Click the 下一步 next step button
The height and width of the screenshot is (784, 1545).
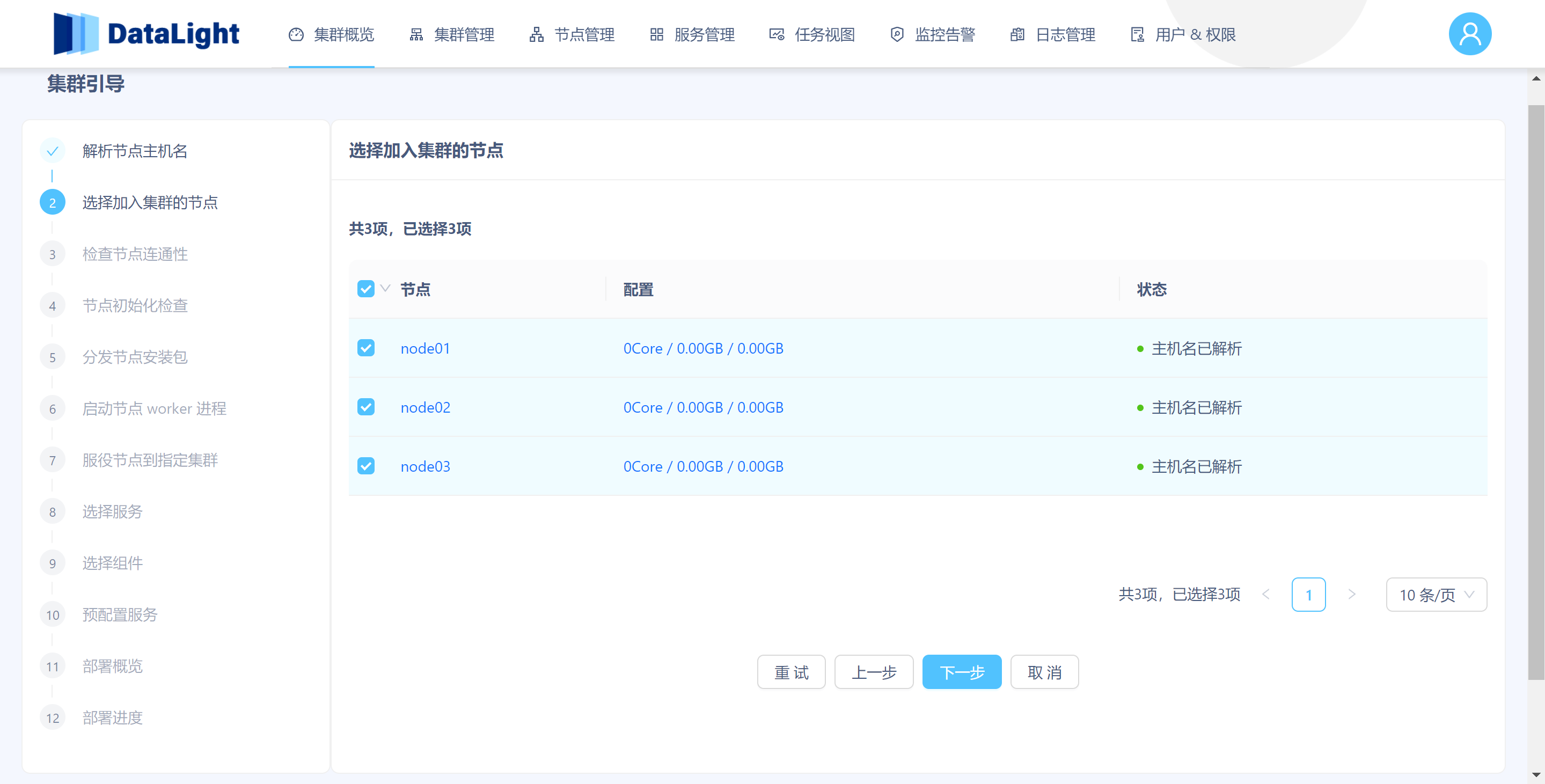coord(962,672)
